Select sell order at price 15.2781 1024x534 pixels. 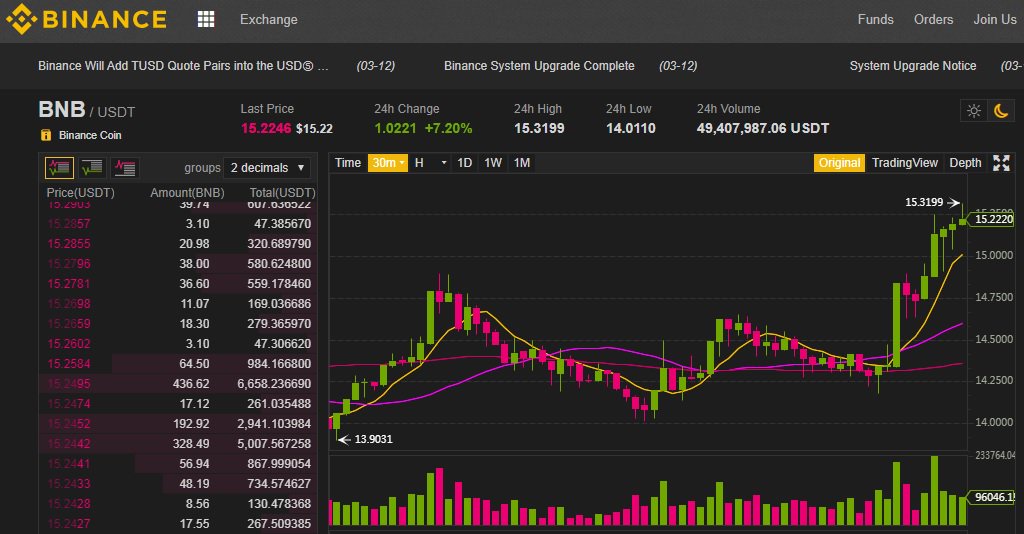tap(178, 284)
